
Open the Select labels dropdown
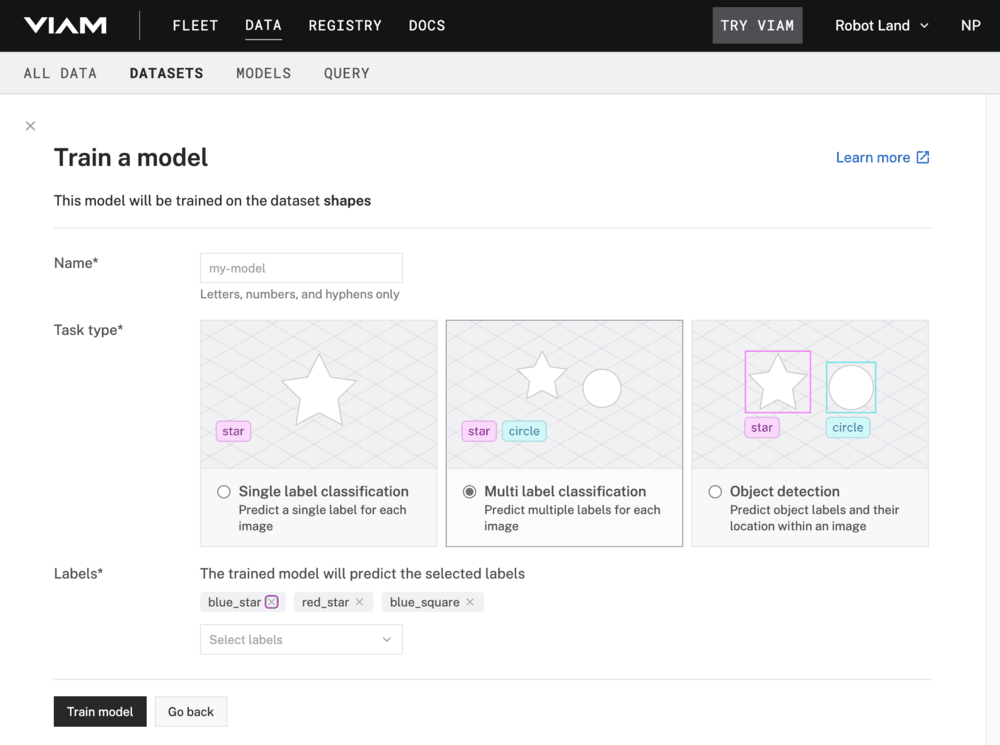coord(301,640)
